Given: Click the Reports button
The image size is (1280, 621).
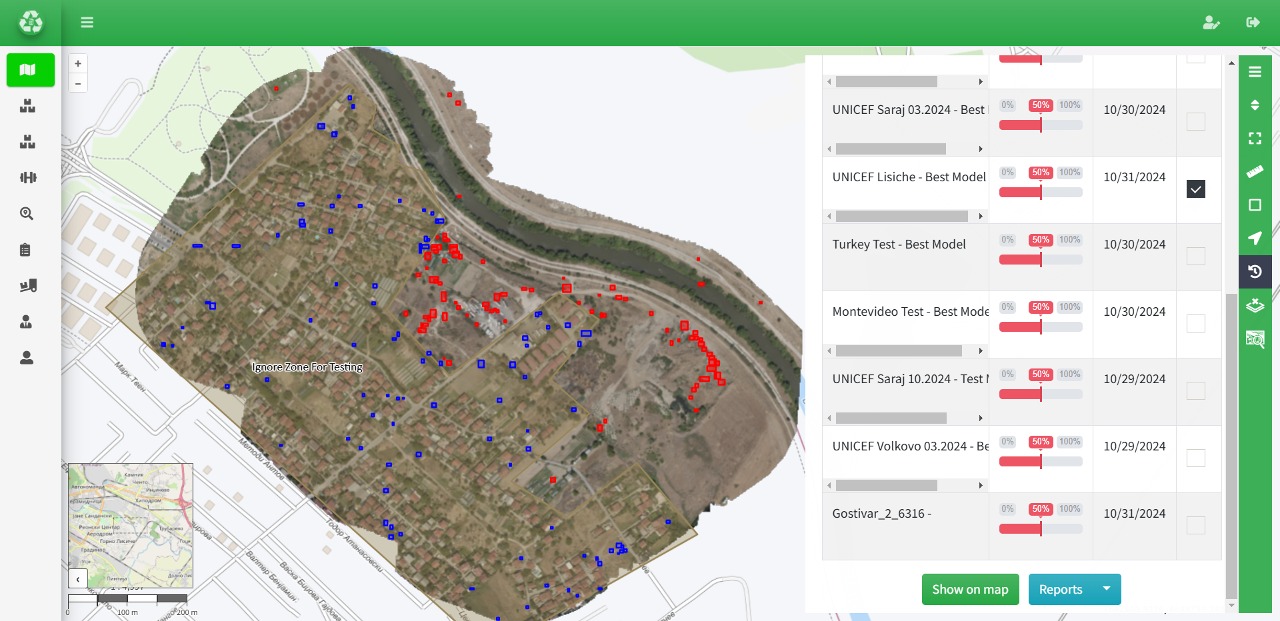Looking at the screenshot, I should point(1060,589).
